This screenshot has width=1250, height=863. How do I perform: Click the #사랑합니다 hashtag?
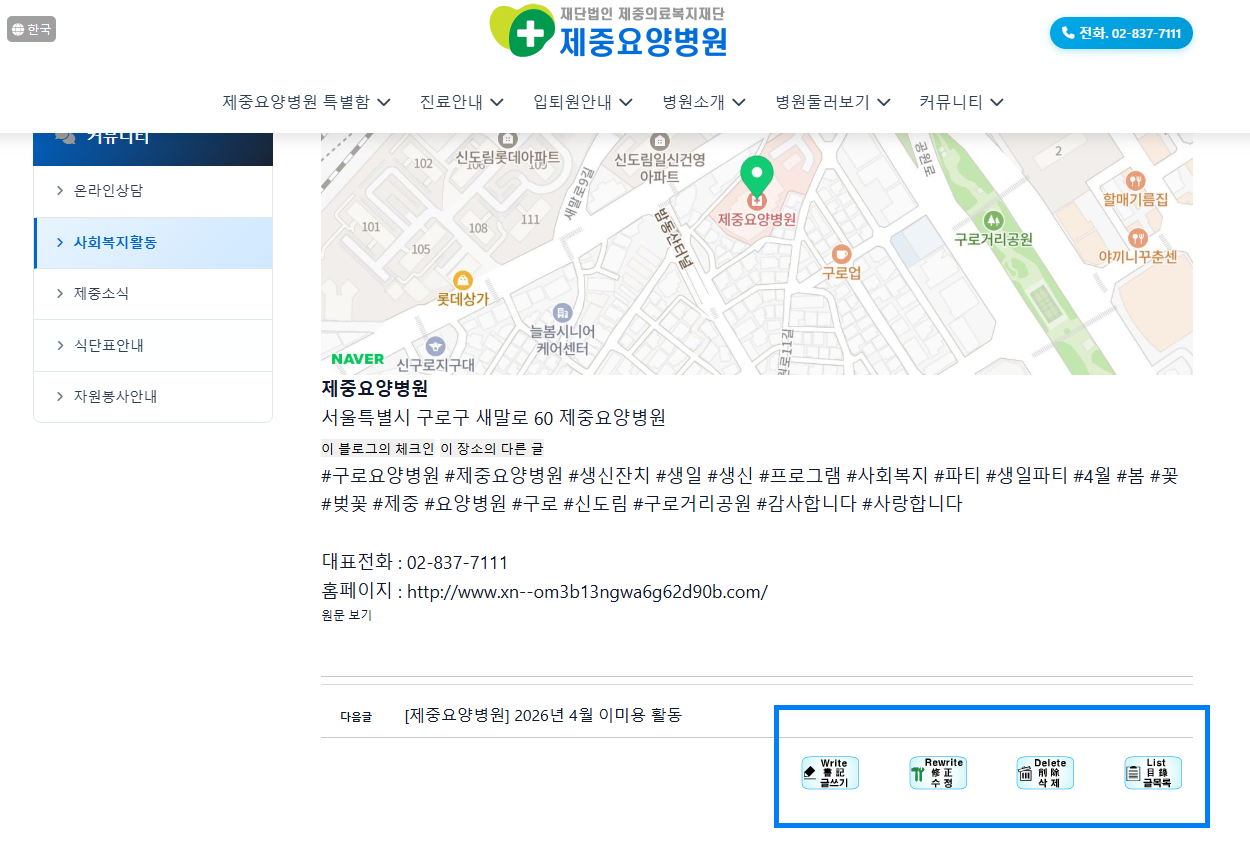tap(912, 504)
